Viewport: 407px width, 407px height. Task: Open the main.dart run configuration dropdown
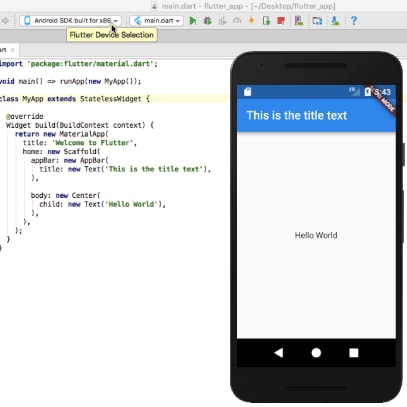pos(156,21)
